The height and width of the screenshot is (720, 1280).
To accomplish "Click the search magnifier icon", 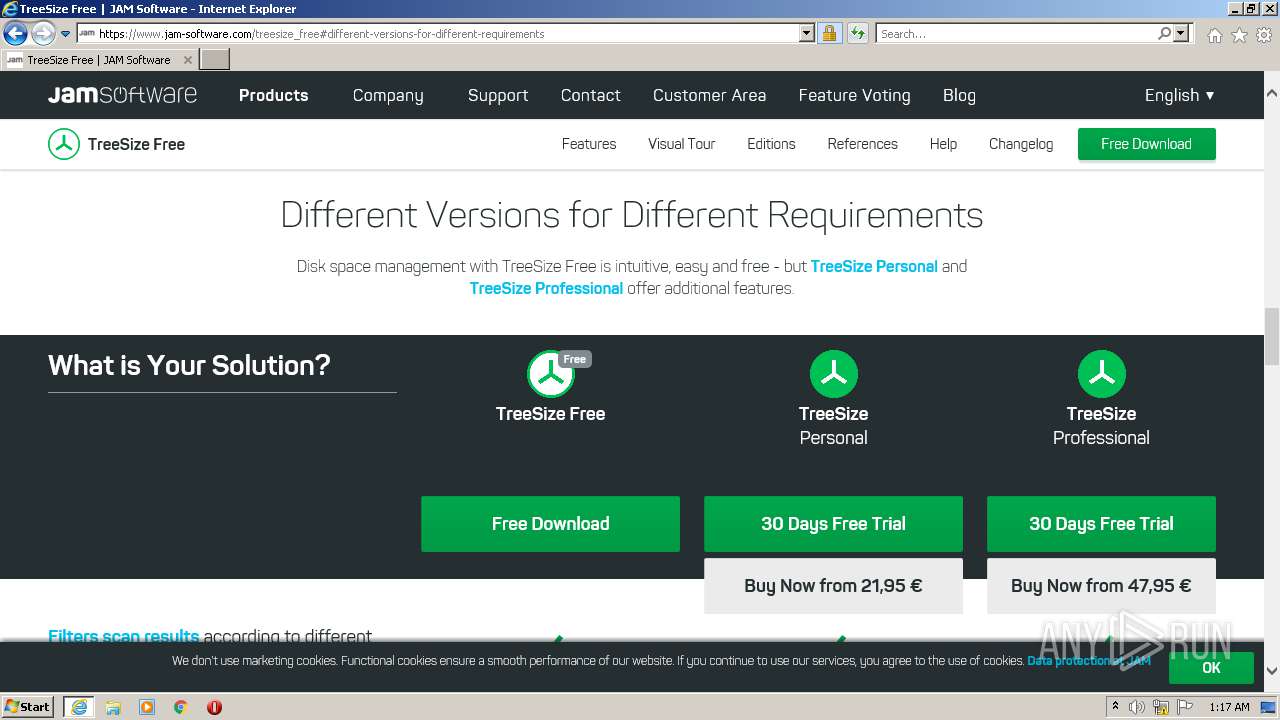I will [1164, 33].
